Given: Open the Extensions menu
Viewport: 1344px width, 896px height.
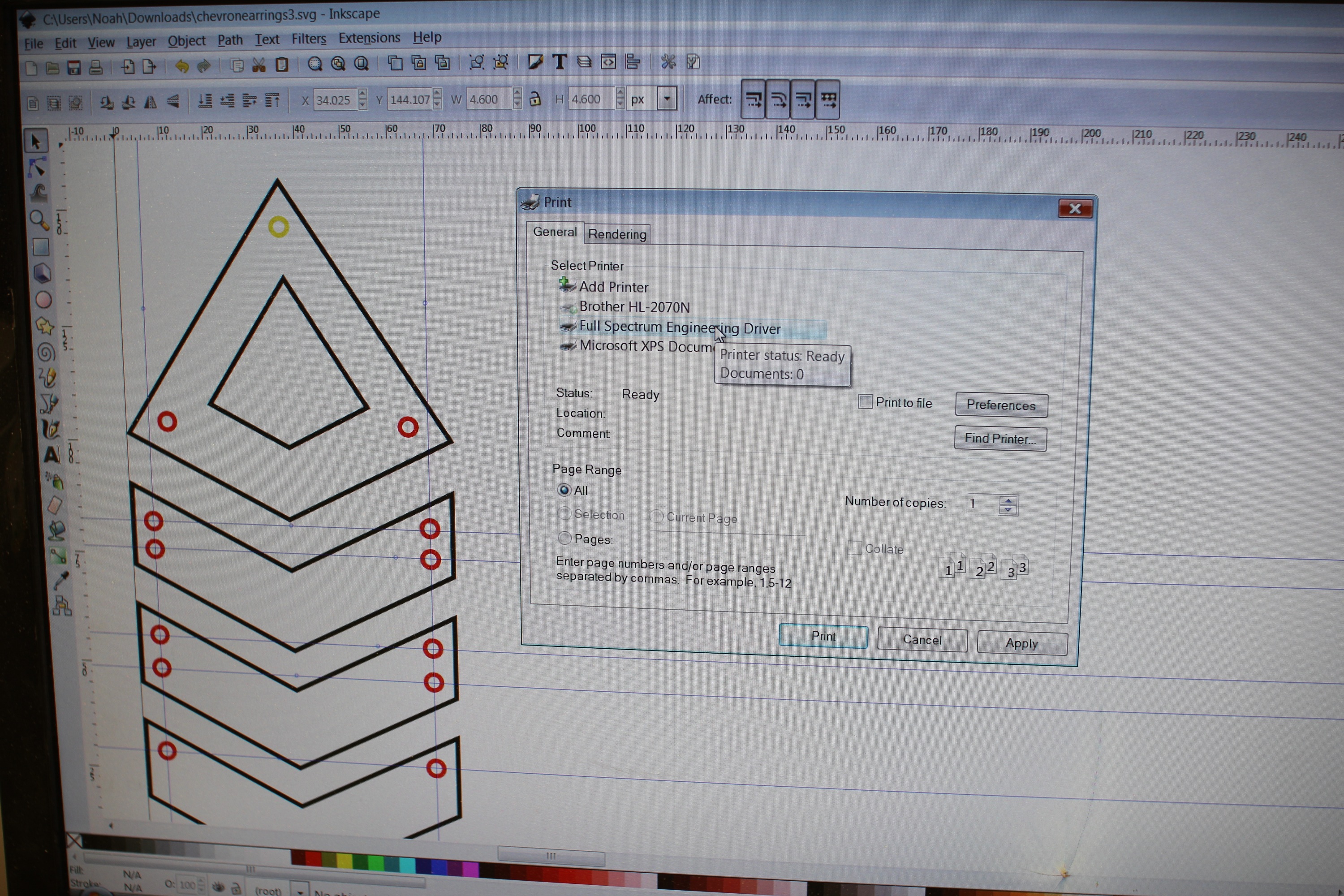Looking at the screenshot, I should (x=369, y=38).
